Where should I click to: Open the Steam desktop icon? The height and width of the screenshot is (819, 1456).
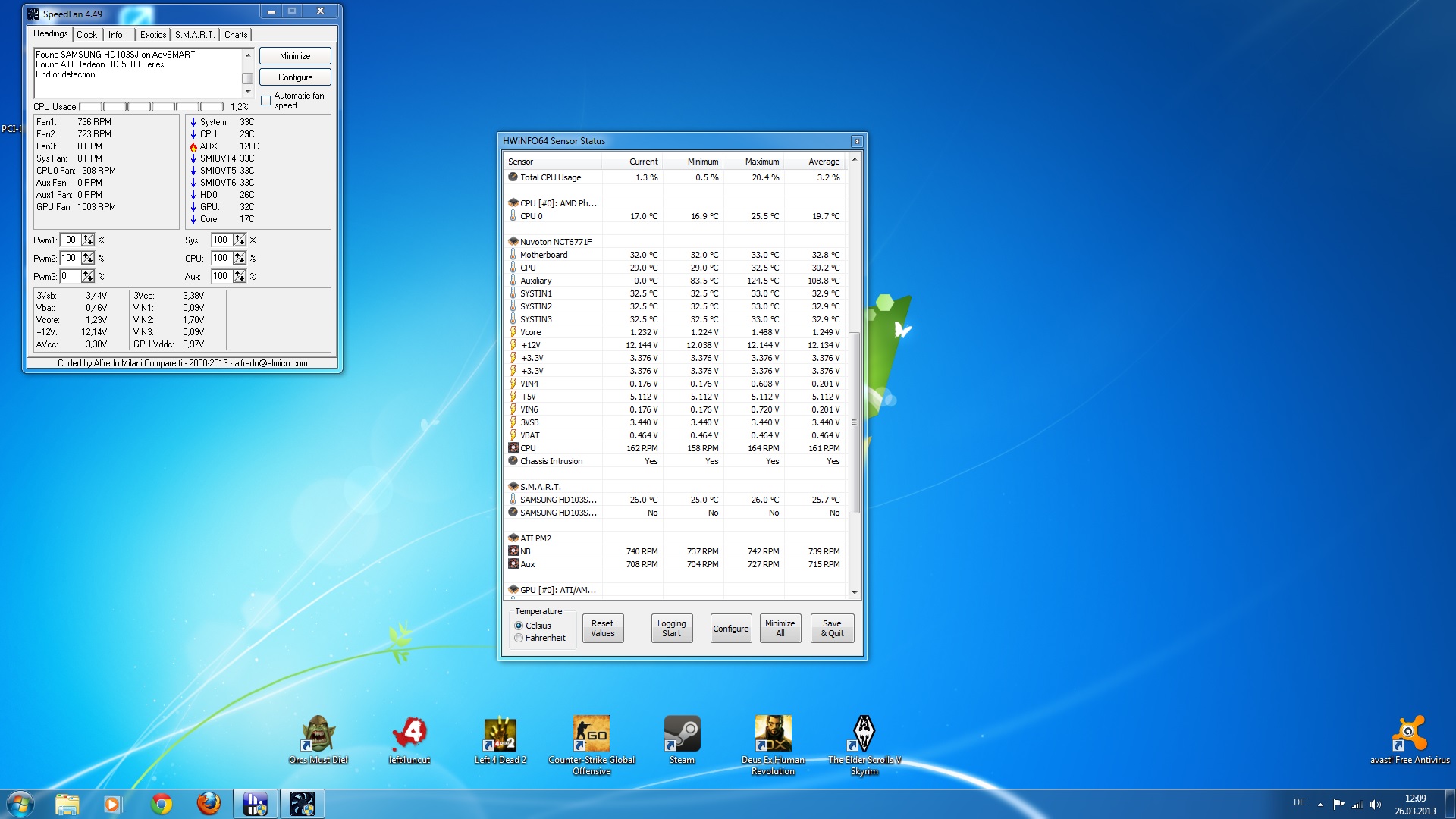coord(682,739)
